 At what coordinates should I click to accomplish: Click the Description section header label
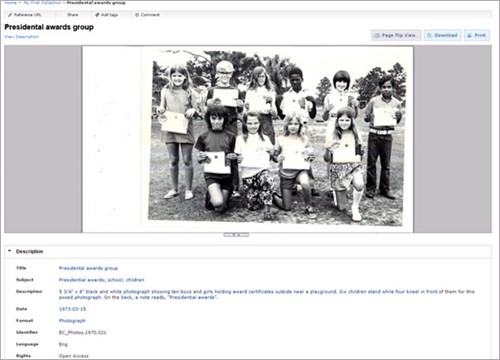click(30, 251)
